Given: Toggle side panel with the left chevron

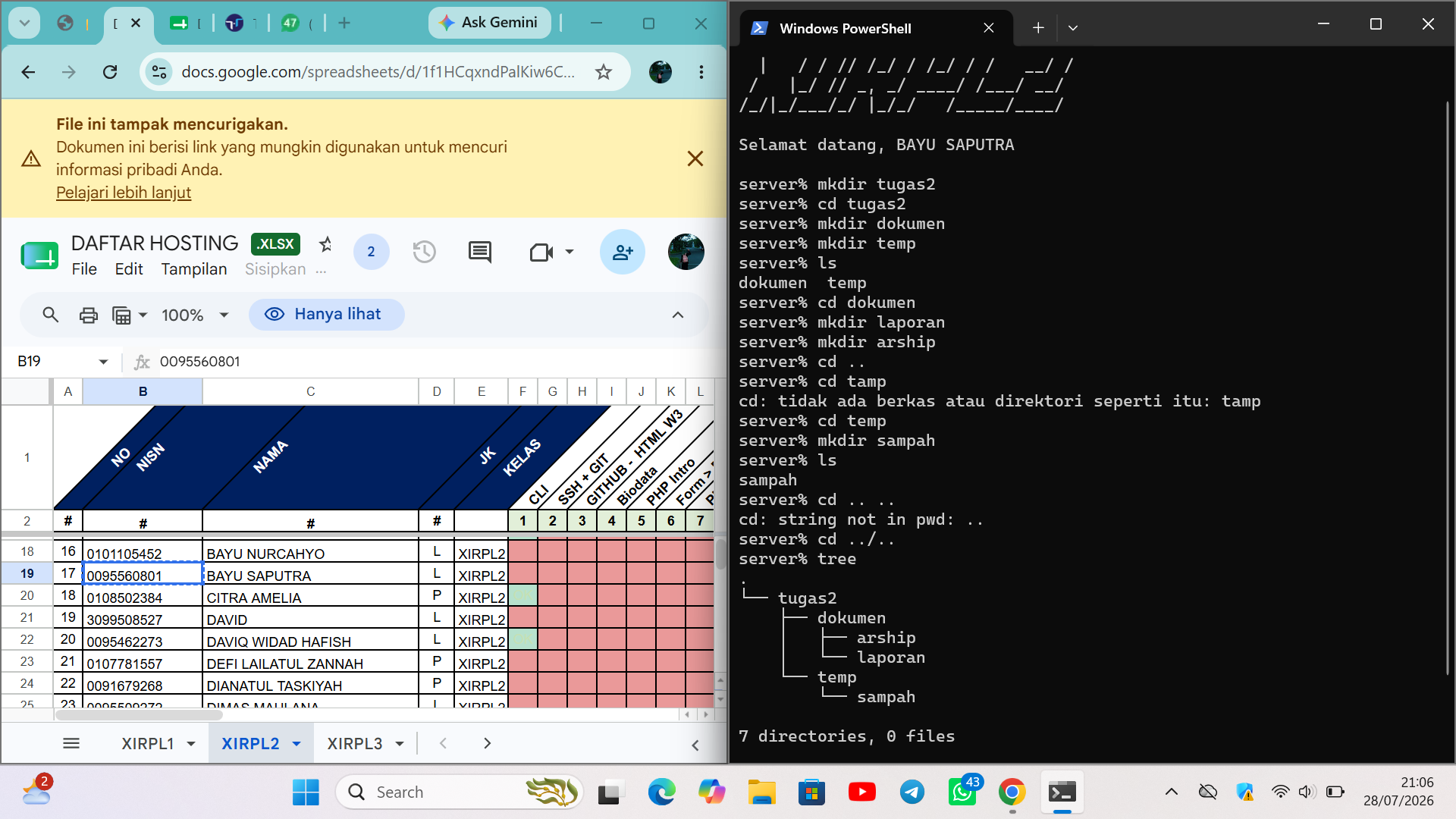Looking at the screenshot, I should pos(695,745).
